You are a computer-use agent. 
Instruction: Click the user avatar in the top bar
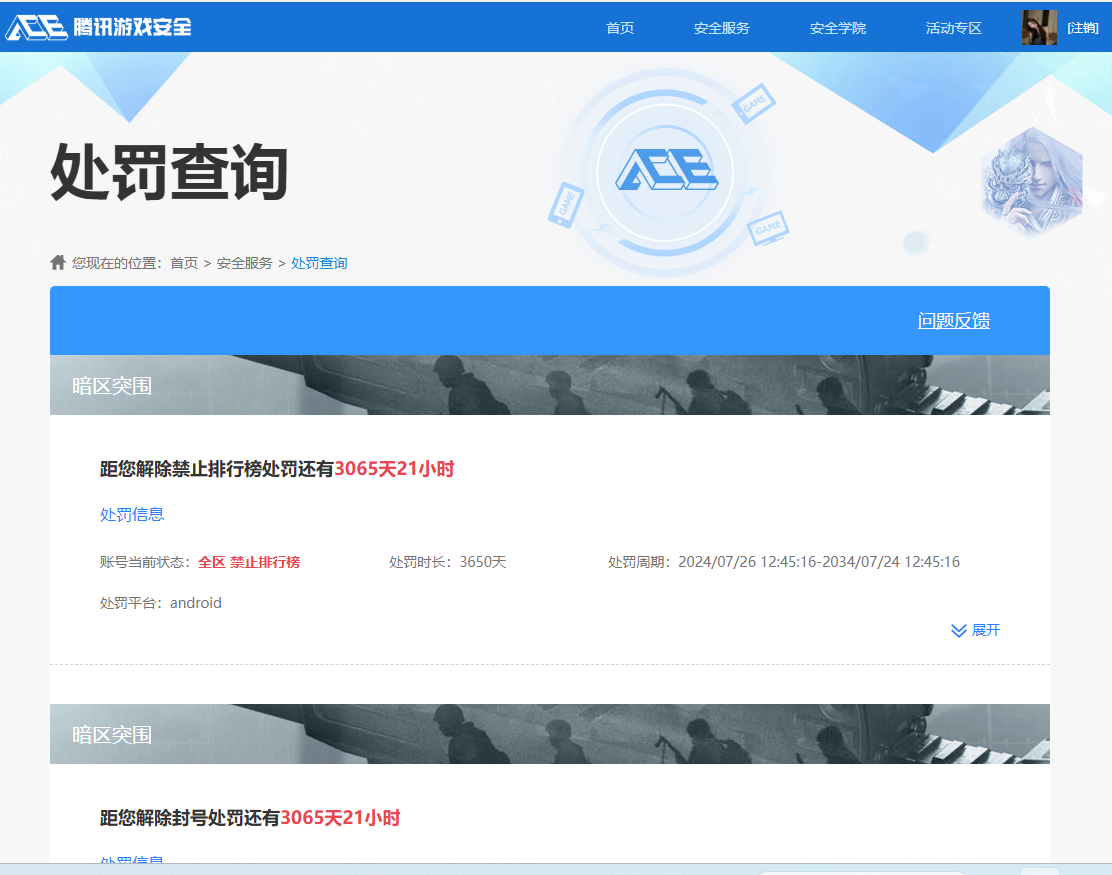pyautogui.click(x=1040, y=27)
